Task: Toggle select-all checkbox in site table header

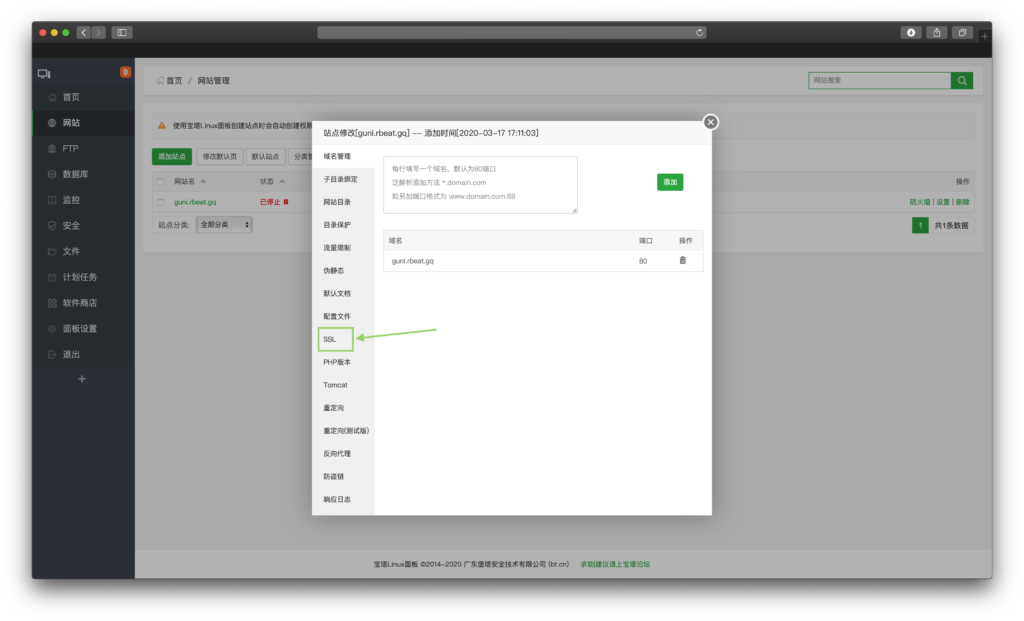Action: pyautogui.click(x=161, y=182)
